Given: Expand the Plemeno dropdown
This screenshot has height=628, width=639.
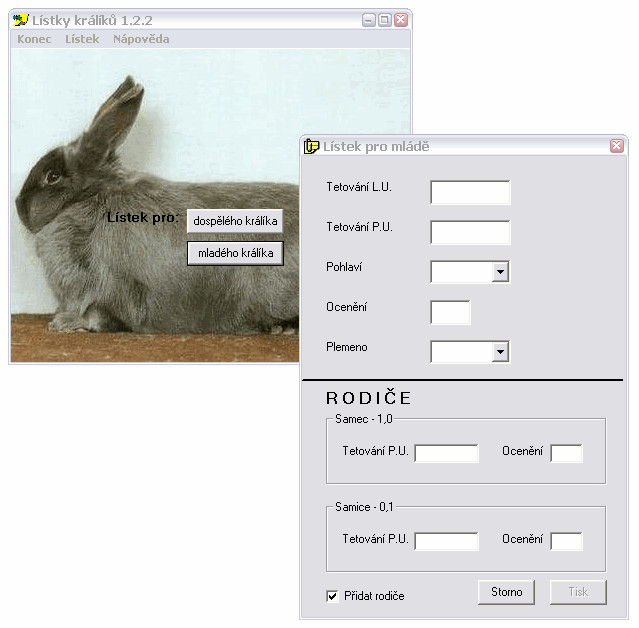Looking at the screenshot, I should (500, 352).
